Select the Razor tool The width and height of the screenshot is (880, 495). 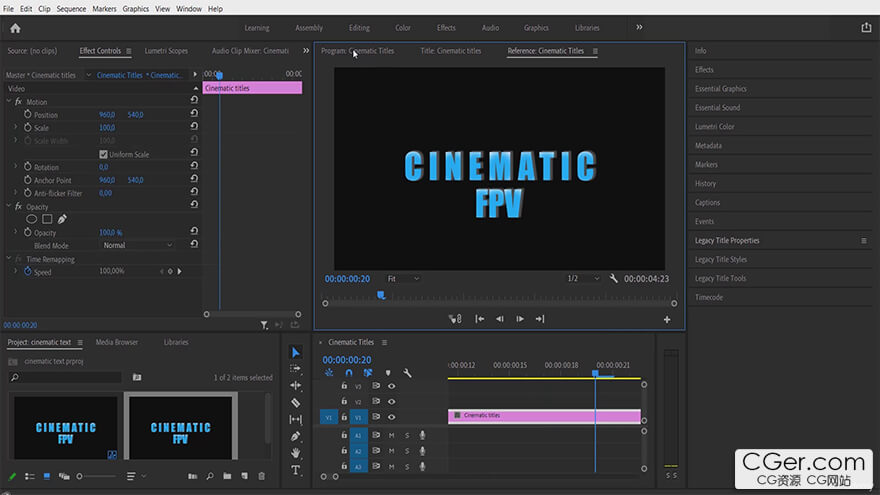point(295,402)
